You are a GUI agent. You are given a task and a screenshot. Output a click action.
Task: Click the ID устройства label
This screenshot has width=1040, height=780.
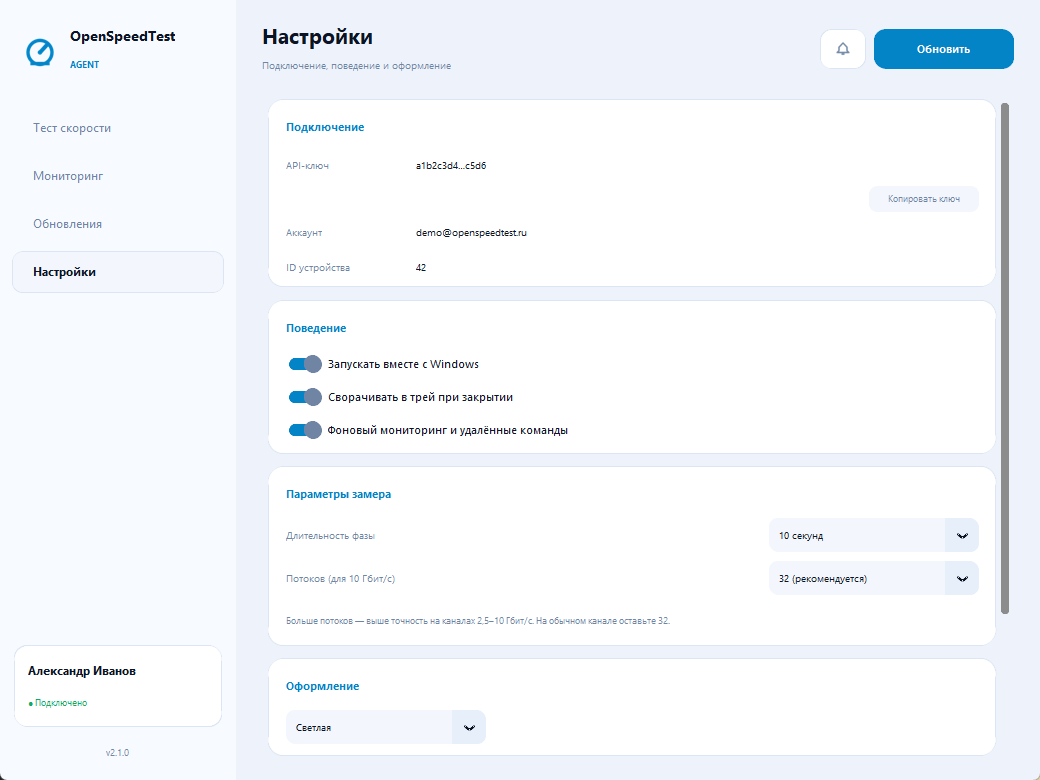click(x=318, y=268)
